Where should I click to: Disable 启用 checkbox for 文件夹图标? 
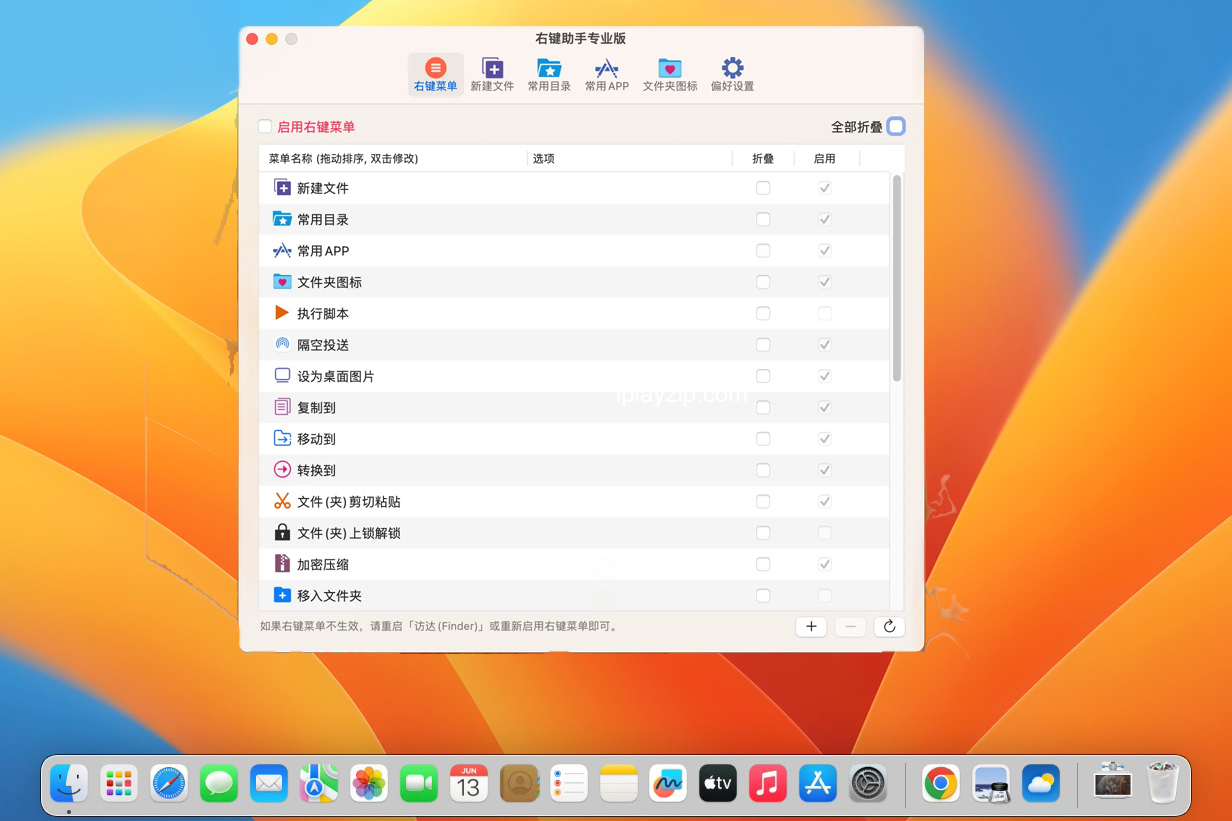point(825,282)
